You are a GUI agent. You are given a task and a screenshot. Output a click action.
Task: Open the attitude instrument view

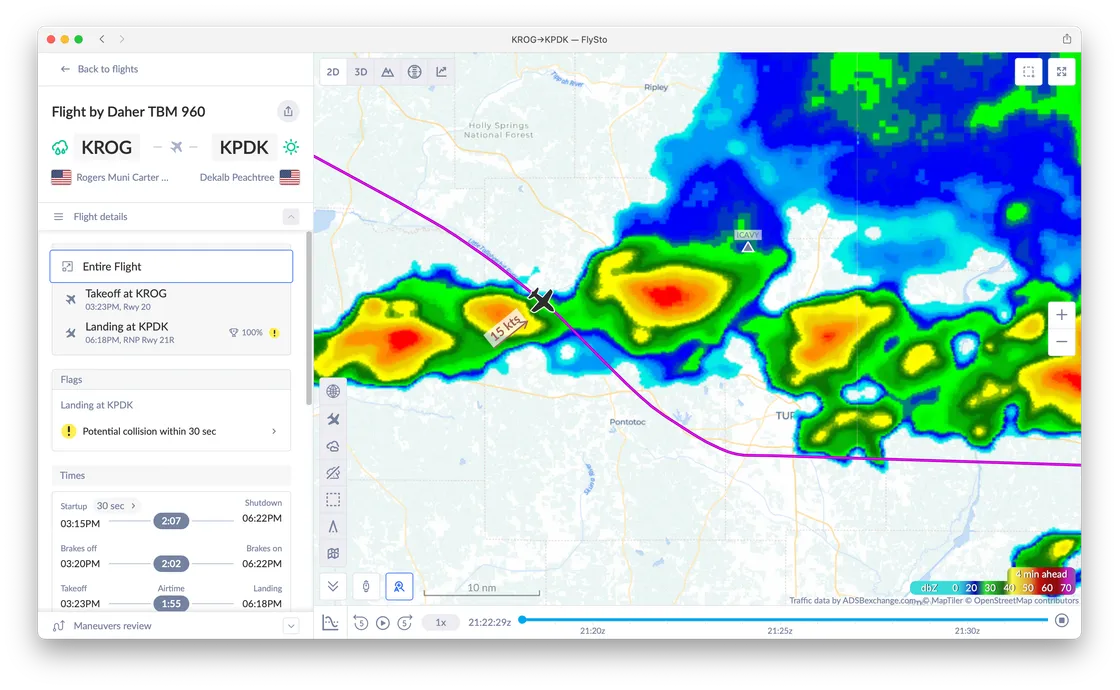414,71
